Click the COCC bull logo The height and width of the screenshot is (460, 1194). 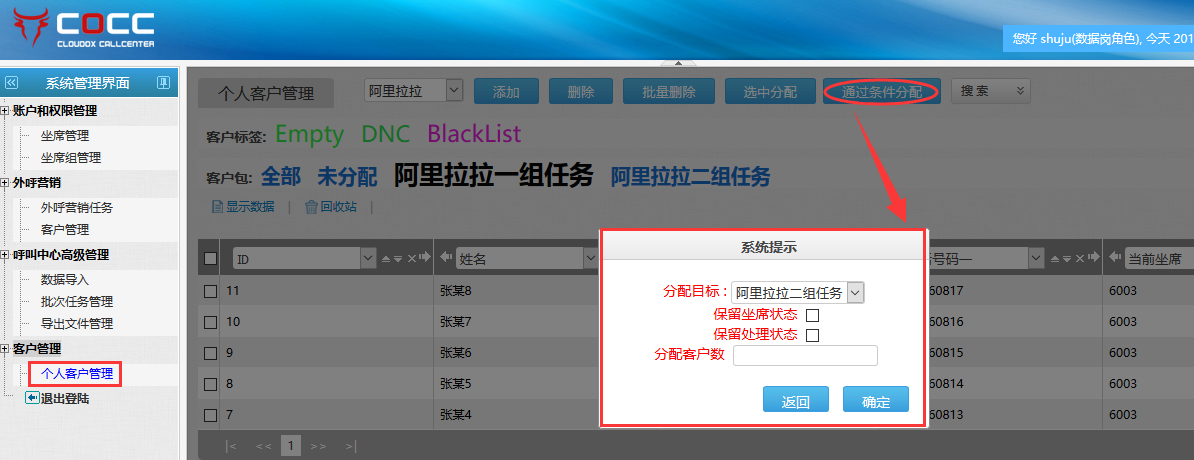[x=30, y=30]
